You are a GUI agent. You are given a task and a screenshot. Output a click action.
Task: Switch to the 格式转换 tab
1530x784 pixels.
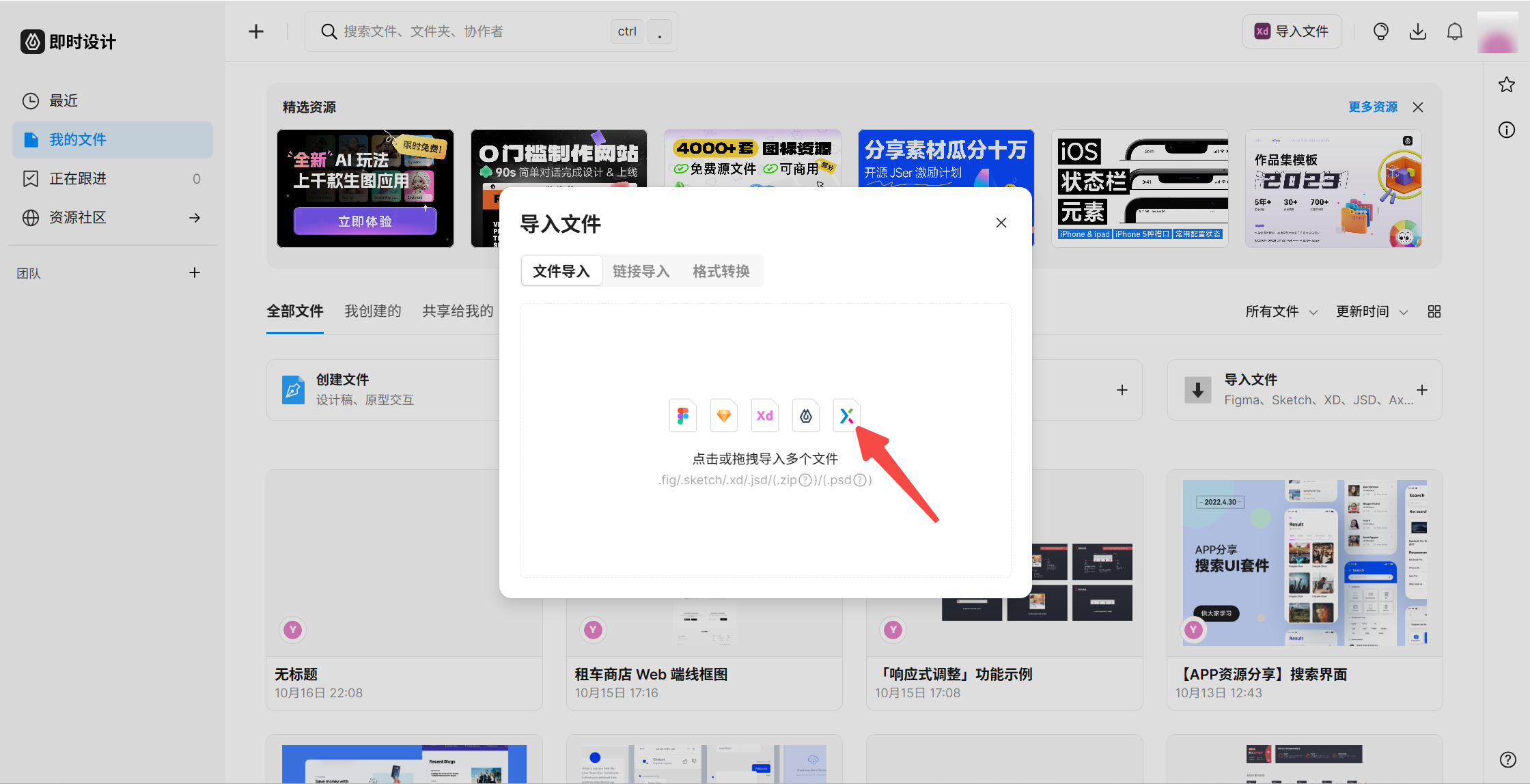pyautogui.click(x=721, y=270)
